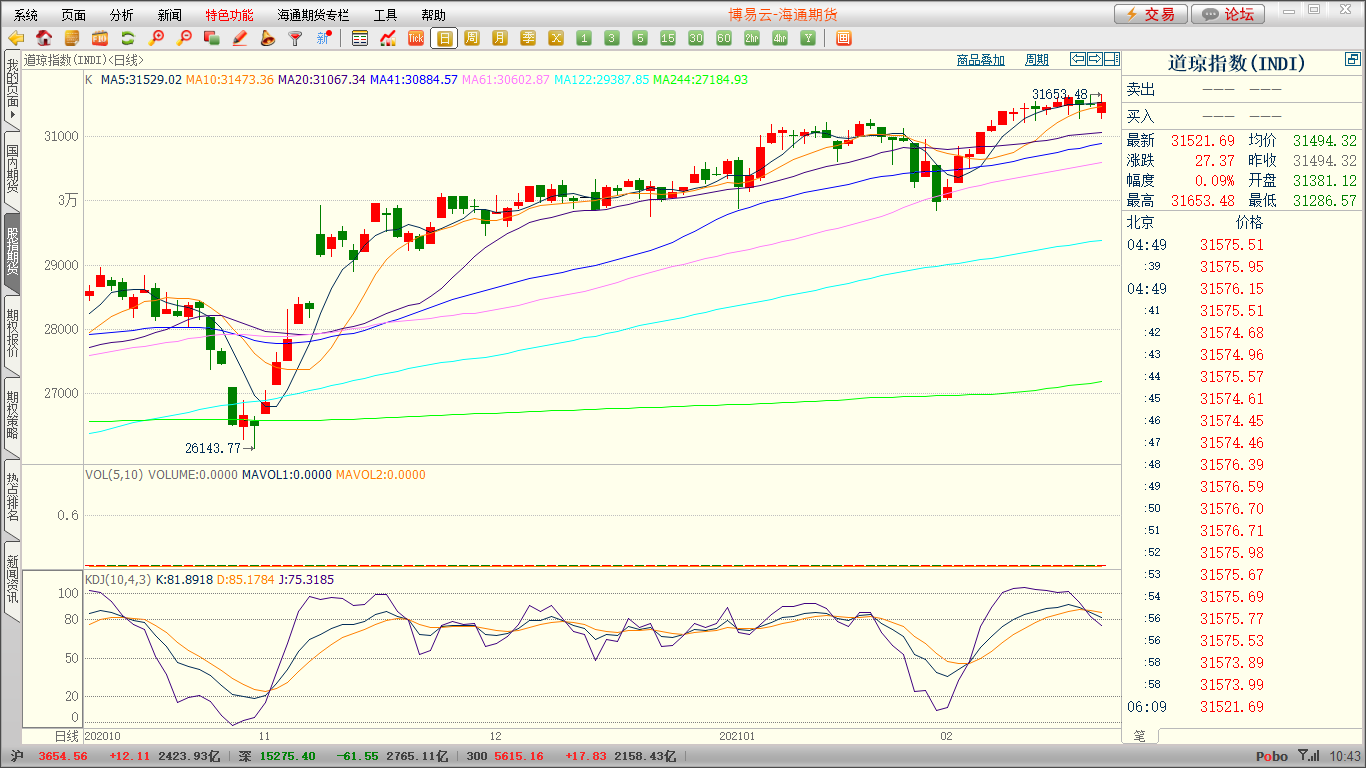Open the 分析 menu
Screen dimensions: 1366x768
[x=122, y=15]
